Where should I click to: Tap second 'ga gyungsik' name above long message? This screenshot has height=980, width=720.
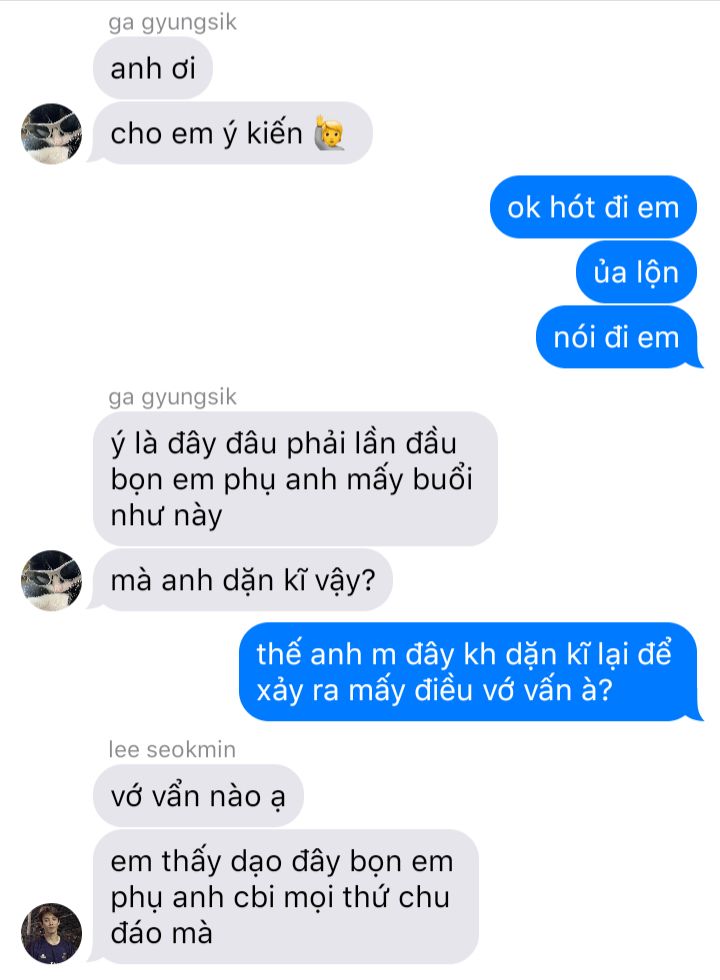[172, 396]
